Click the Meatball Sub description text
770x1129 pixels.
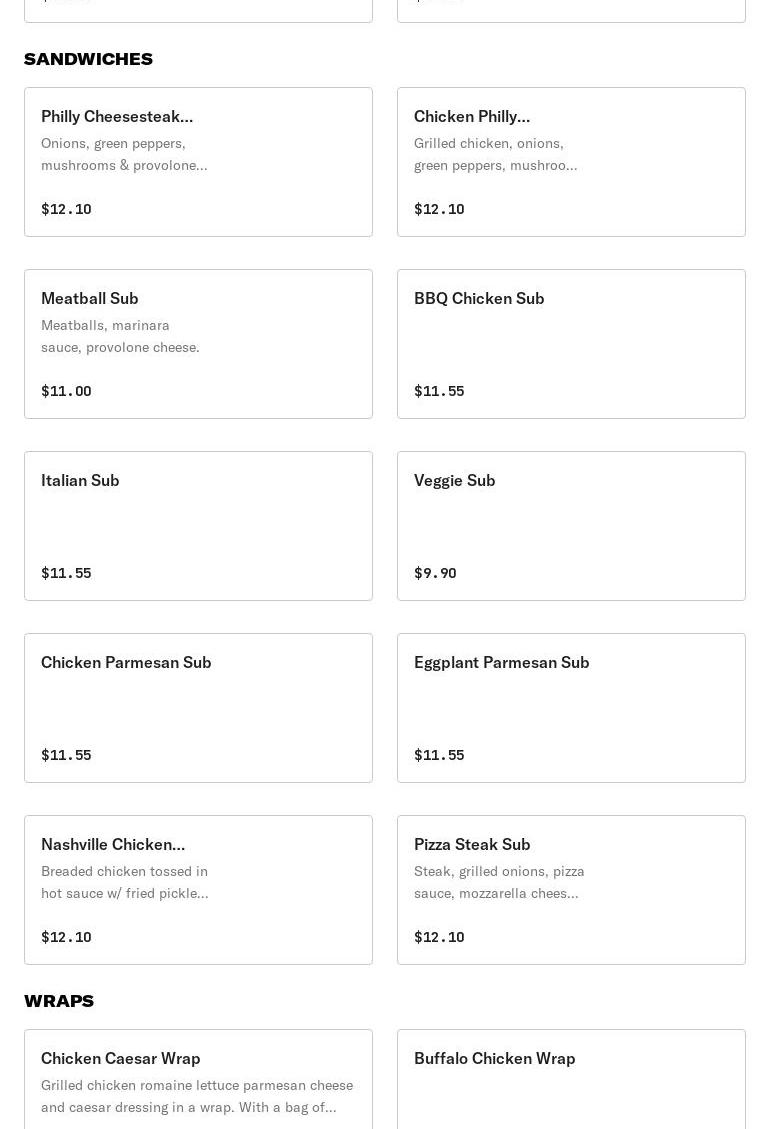click(x=120, y=336)
